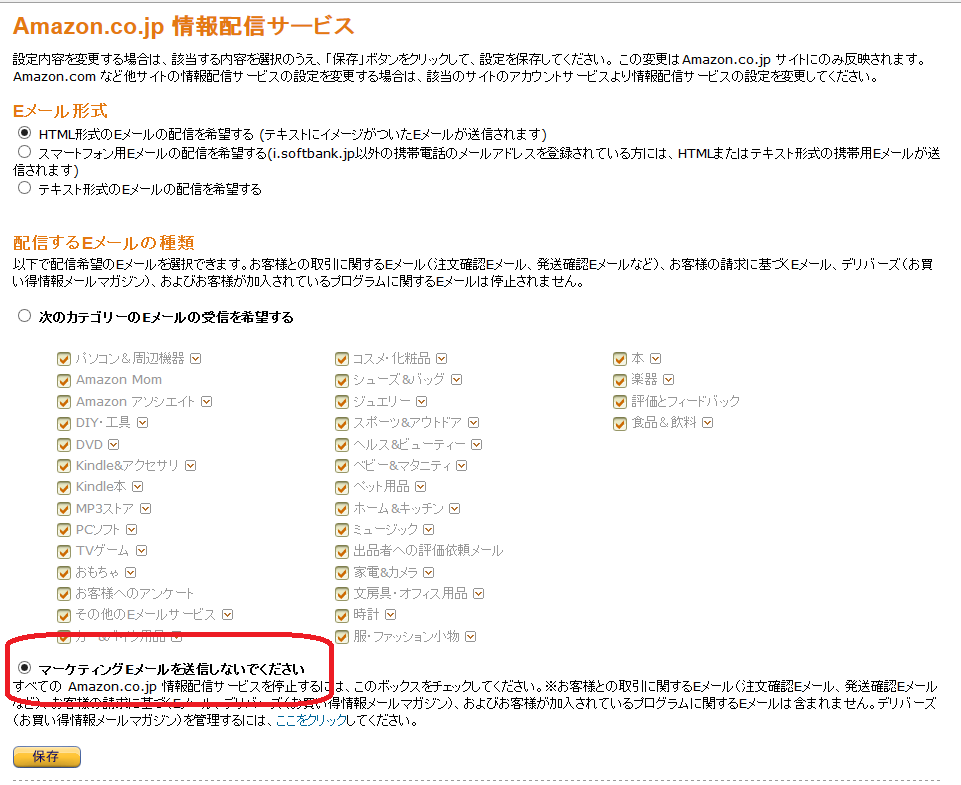Toggle ホーム&キッチン checkbox
Viewport: 961px width, 785px height.
[x=342, y=509]
